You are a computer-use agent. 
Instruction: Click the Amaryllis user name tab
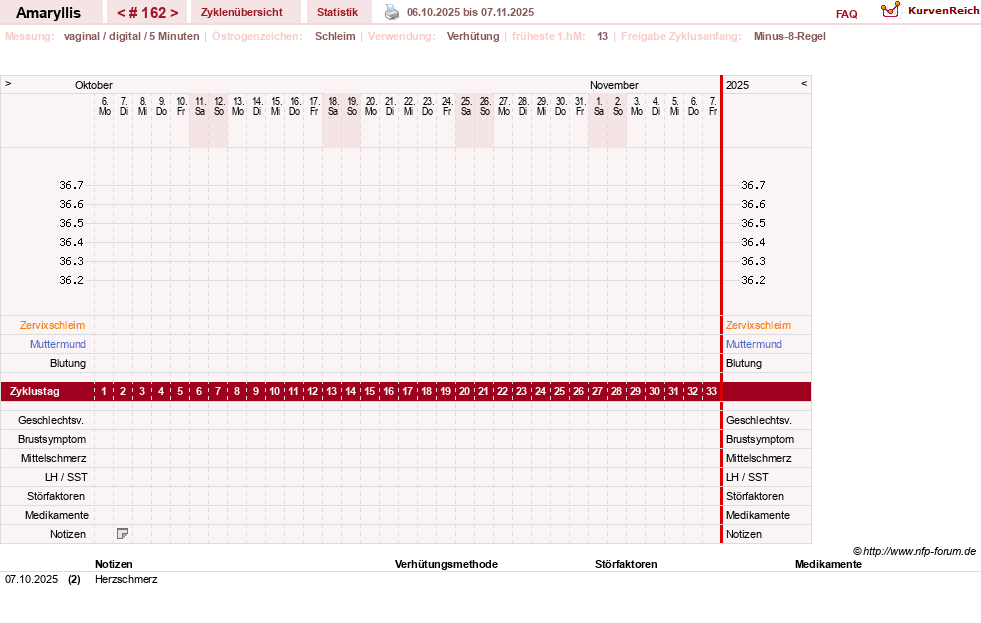[x=48, y=13]
